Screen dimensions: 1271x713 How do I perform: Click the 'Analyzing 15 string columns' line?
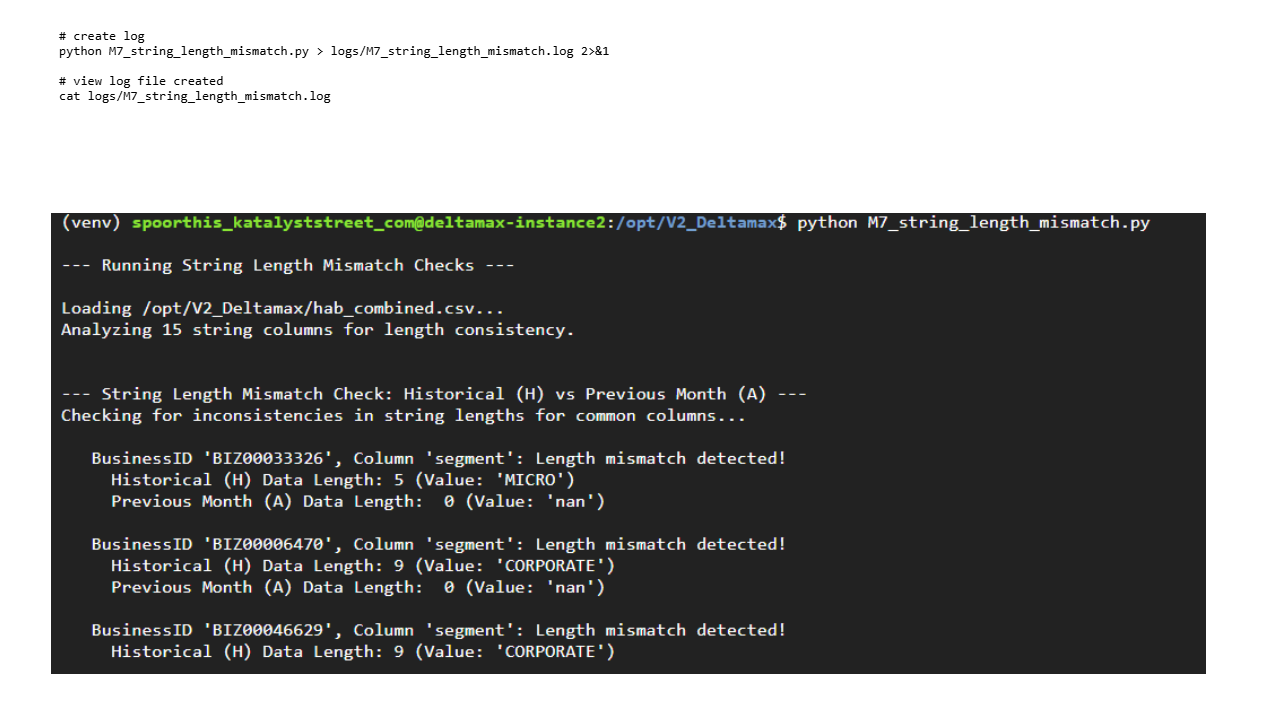click(317, 329)
